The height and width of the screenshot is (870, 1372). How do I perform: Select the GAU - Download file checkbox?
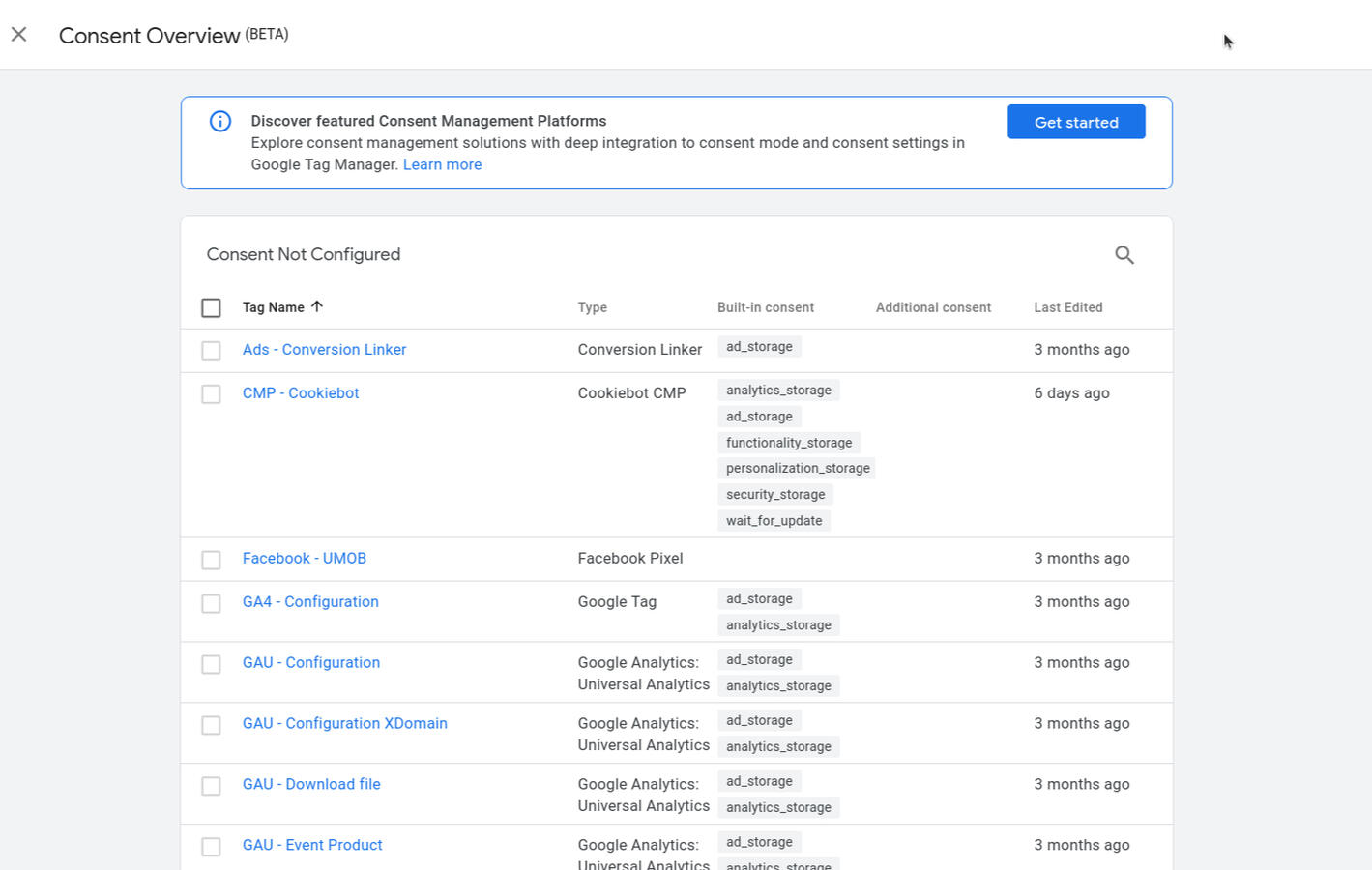pos(211,786)
